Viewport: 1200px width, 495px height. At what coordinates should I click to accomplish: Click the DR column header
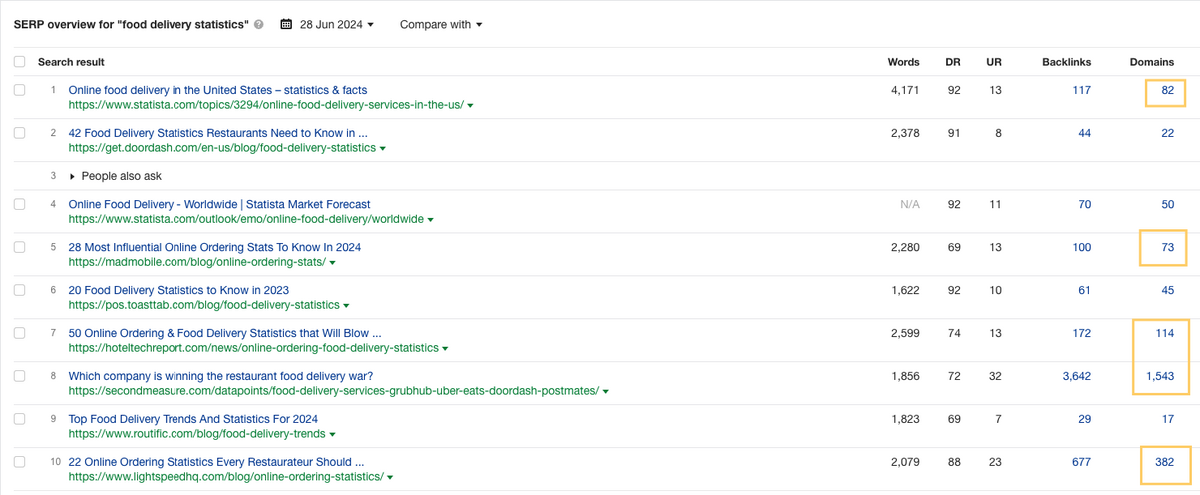click(x=953, y=62)
